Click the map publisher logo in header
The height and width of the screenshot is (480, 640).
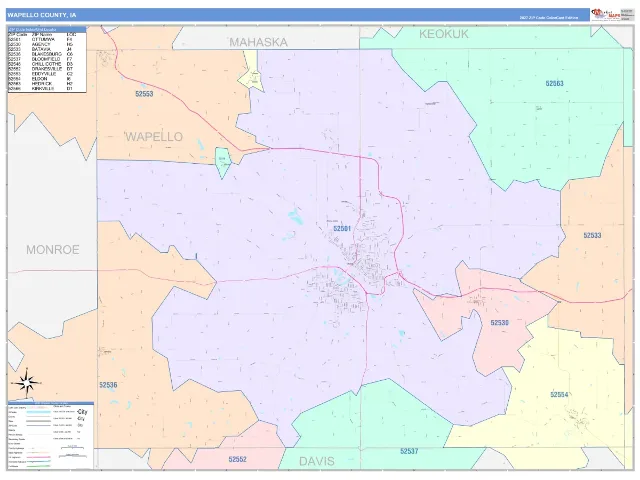click(606, 15)
